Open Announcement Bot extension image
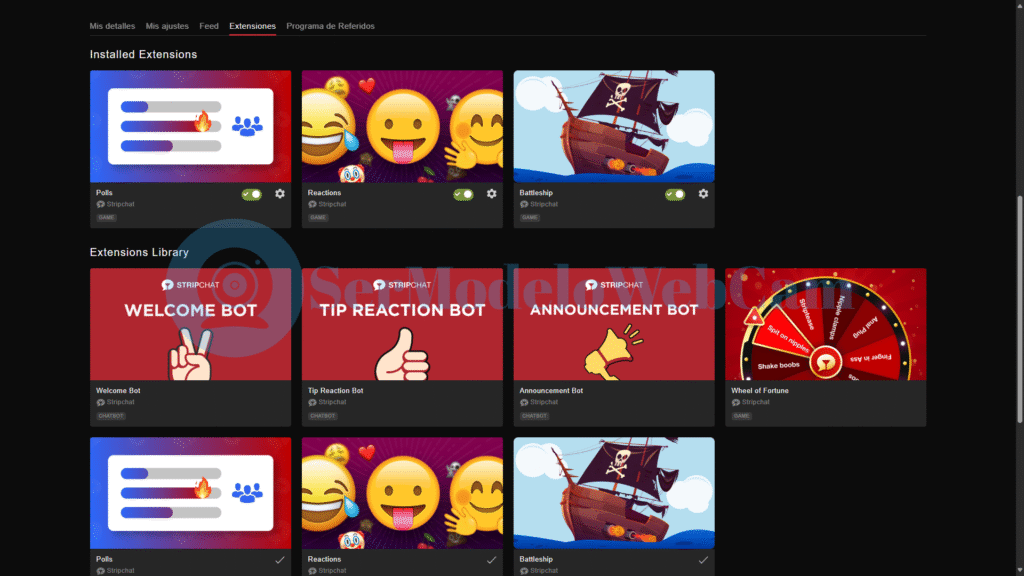1024x576 pixels. [613, 324]
